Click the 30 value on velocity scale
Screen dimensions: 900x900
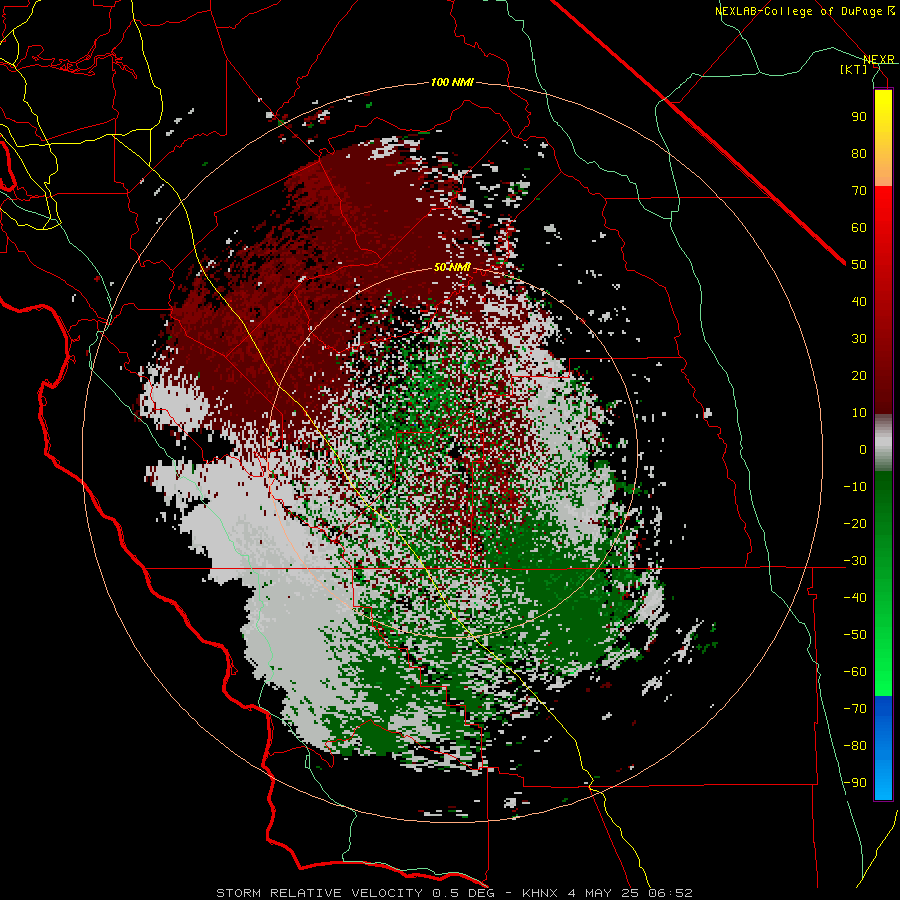coord(859,339)
